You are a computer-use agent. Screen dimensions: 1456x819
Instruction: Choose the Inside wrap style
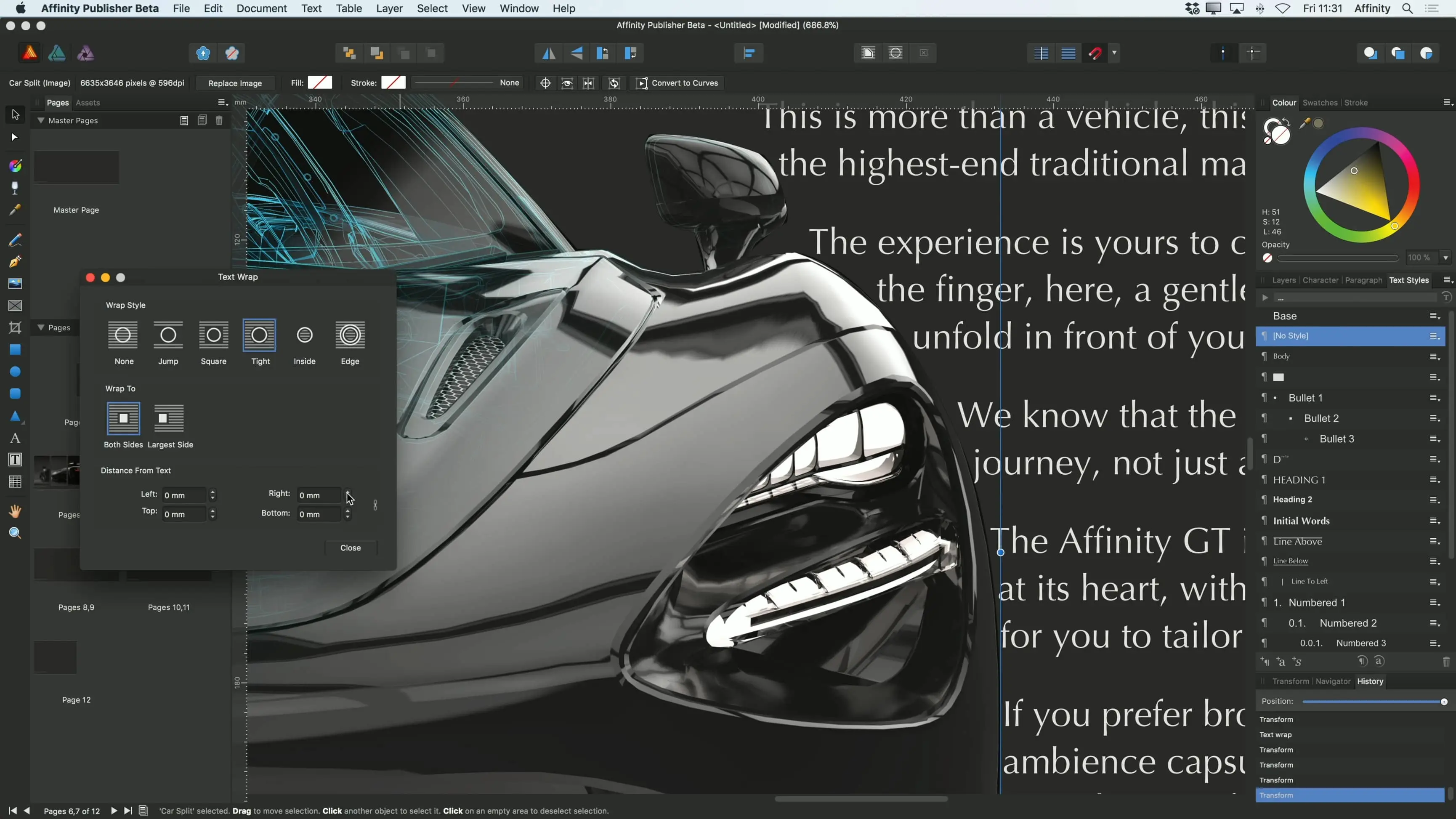305,343
